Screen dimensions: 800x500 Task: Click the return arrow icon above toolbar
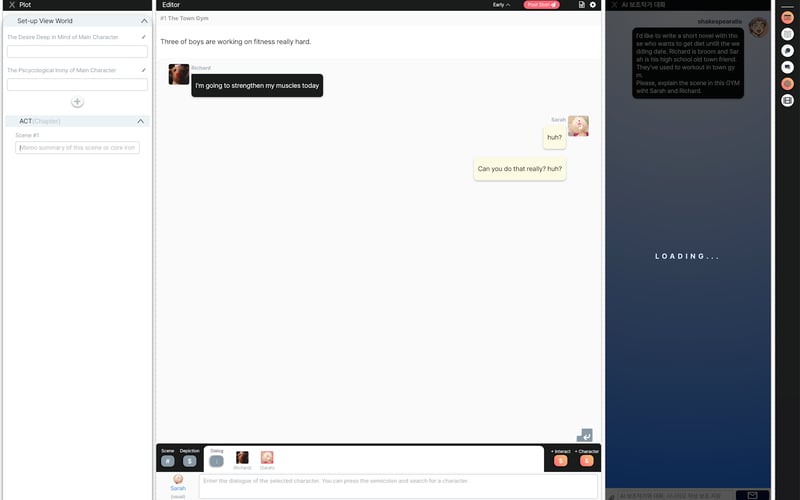(585, 435)
